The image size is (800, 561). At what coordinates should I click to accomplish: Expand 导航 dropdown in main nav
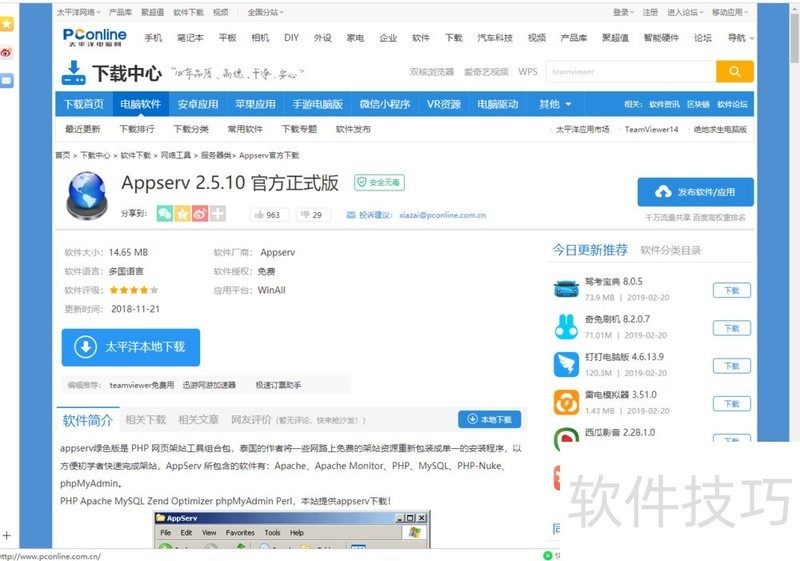741,38
